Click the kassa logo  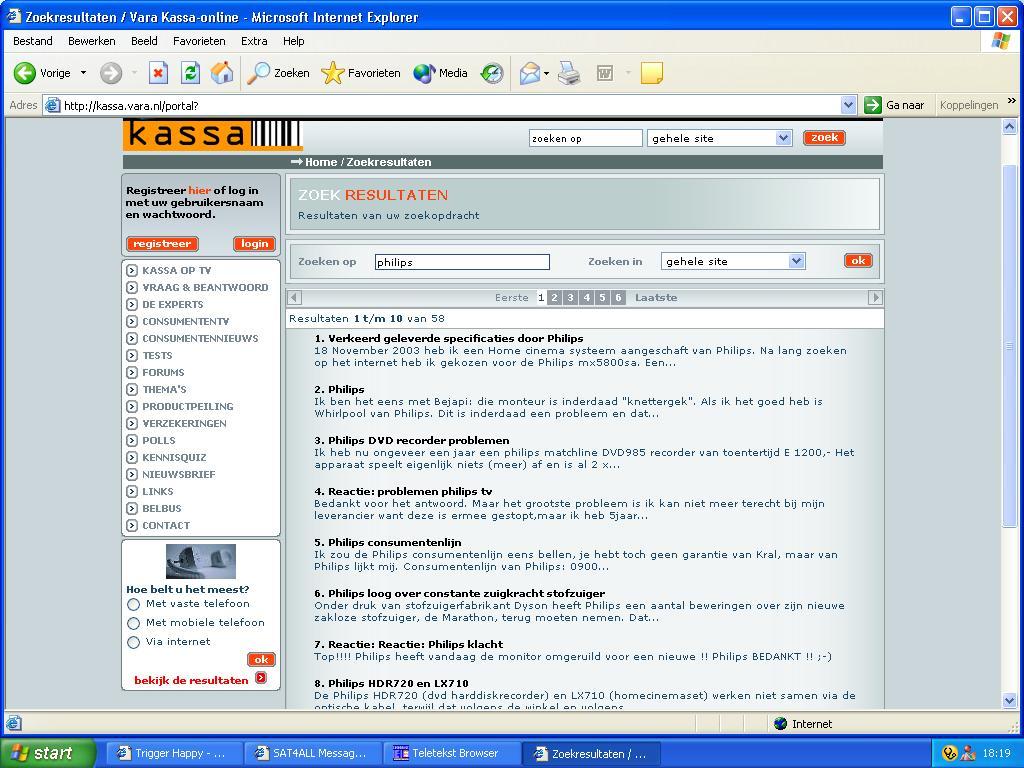point(212,135)
